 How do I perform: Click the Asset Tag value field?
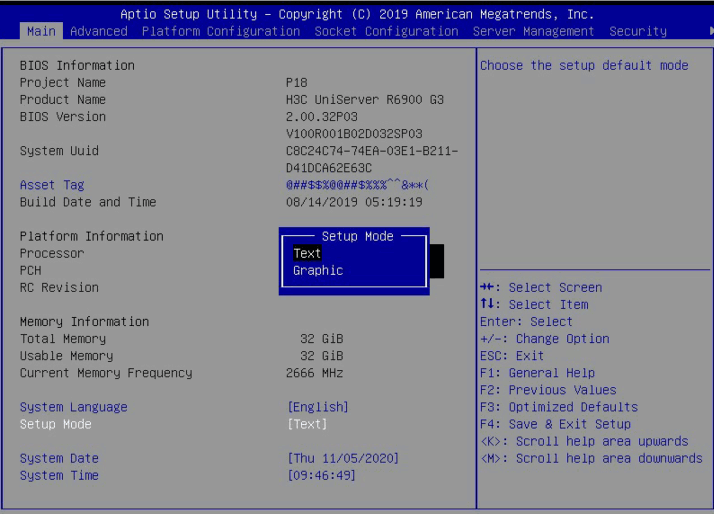(x=357, y=185)
